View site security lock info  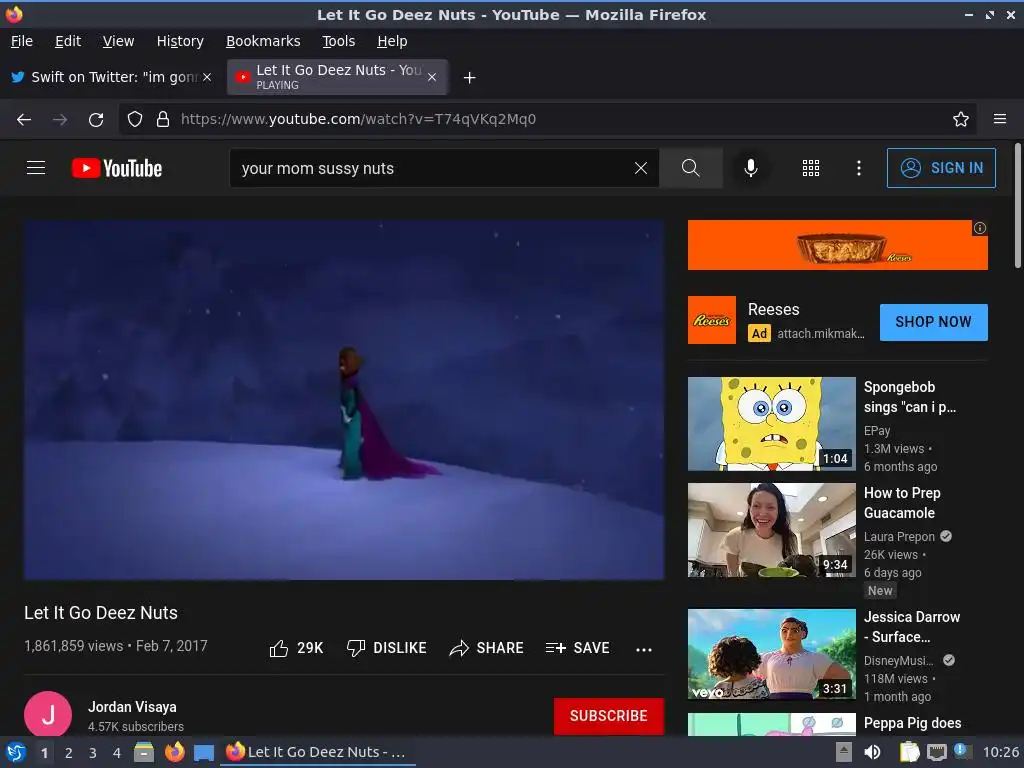tap(163, 119)
